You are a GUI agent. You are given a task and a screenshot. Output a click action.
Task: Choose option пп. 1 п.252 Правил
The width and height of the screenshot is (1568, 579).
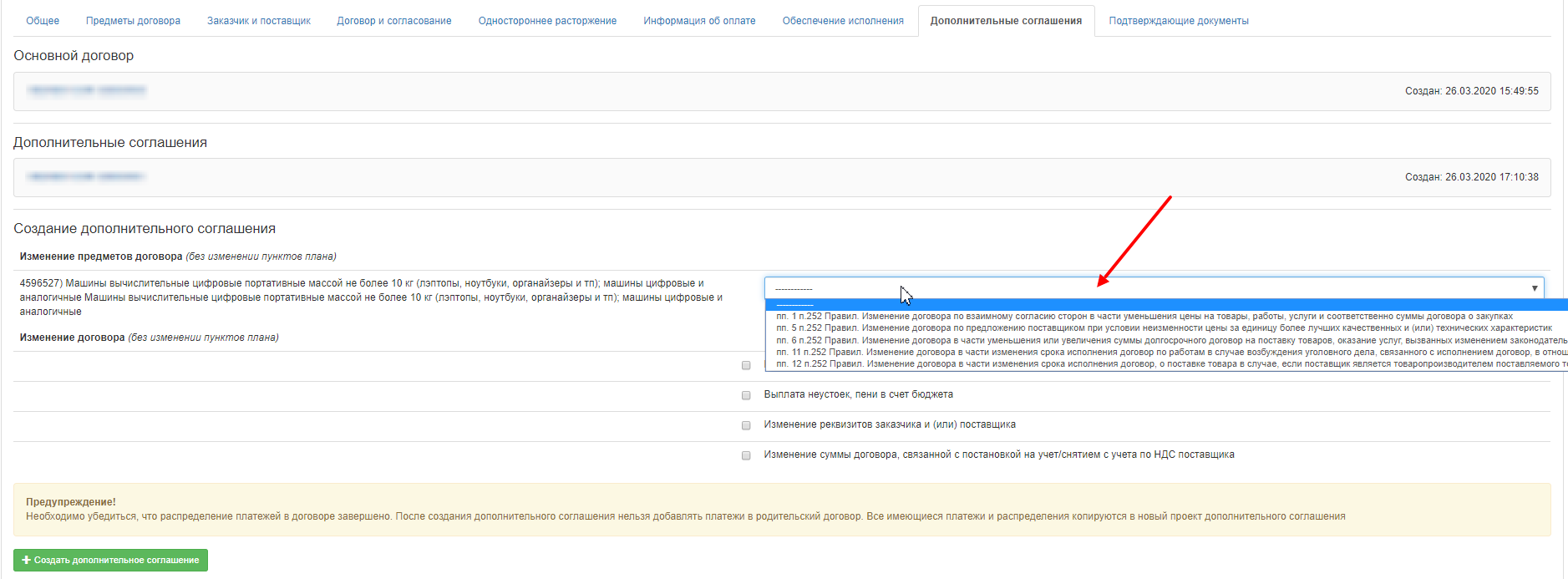pos(1144,317)
